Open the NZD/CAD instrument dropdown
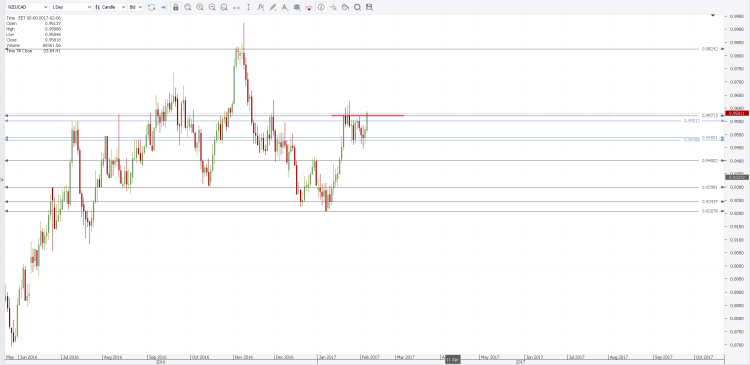Viewport: 750px width, 365px height. pyautogui.click(x=27, y=7)
